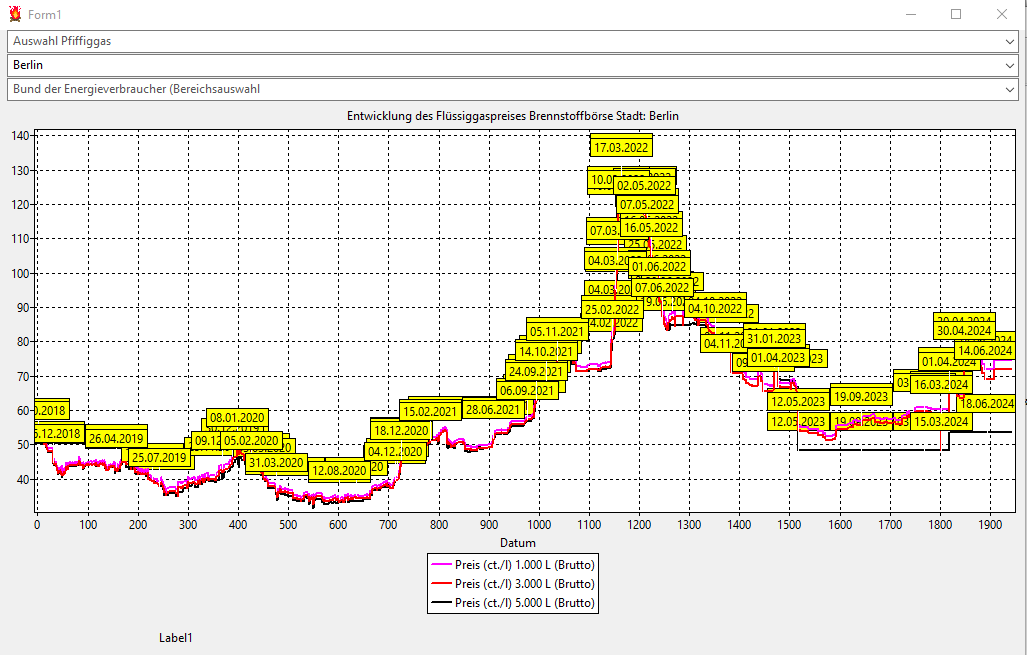Select the 17.03.2022 peak data label
Screen dimensions: 1027x655
[621, 147]
